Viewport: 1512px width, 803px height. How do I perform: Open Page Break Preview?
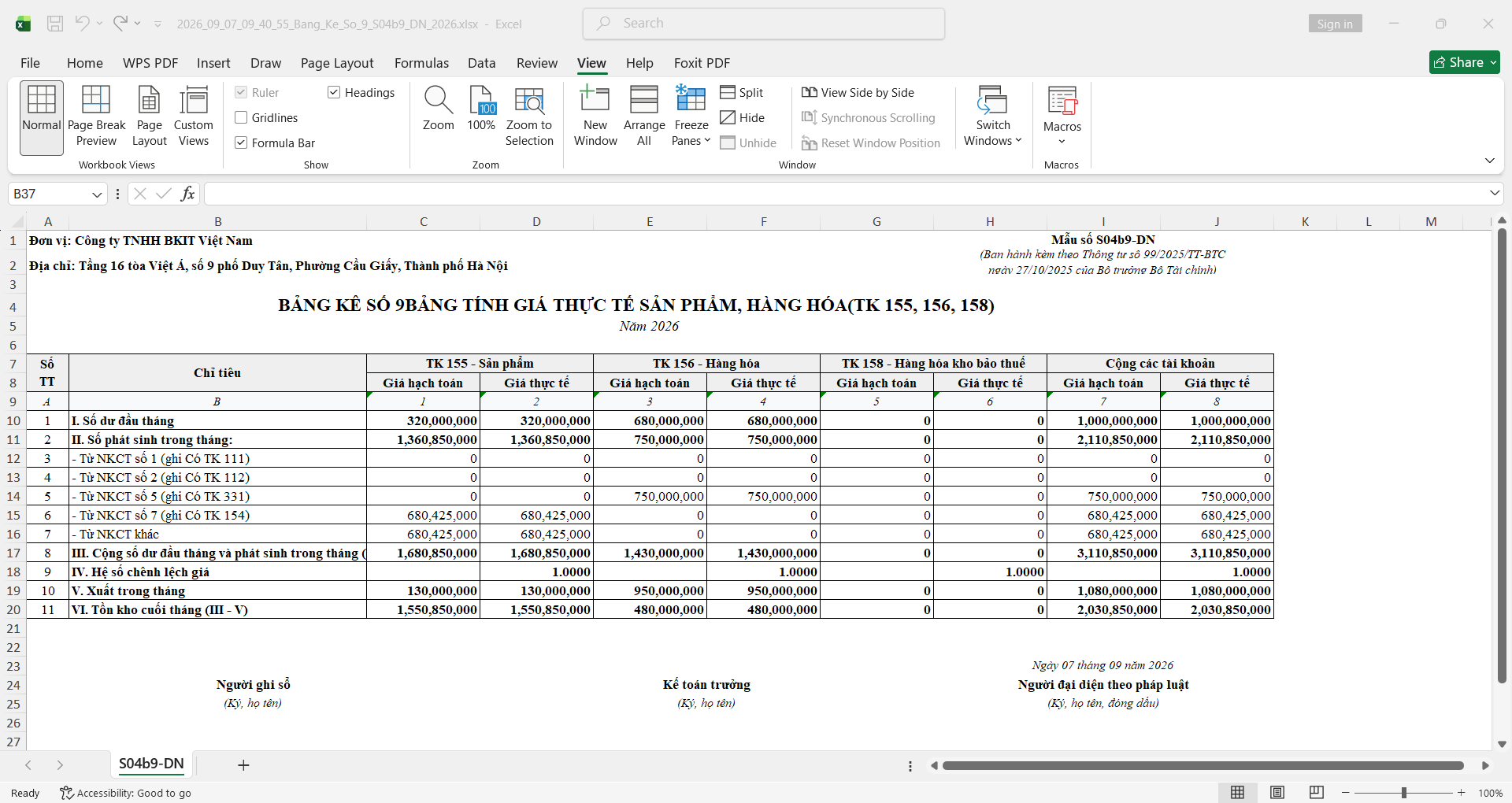(x=96, y=118)
